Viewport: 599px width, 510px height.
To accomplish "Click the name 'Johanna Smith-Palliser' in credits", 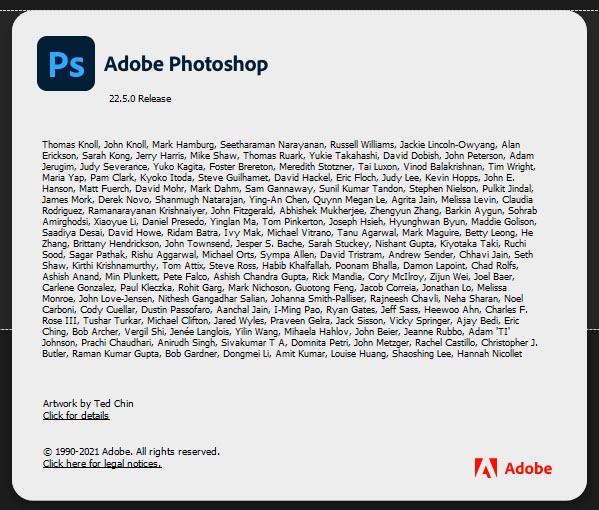I will click(x=317, y=299).
